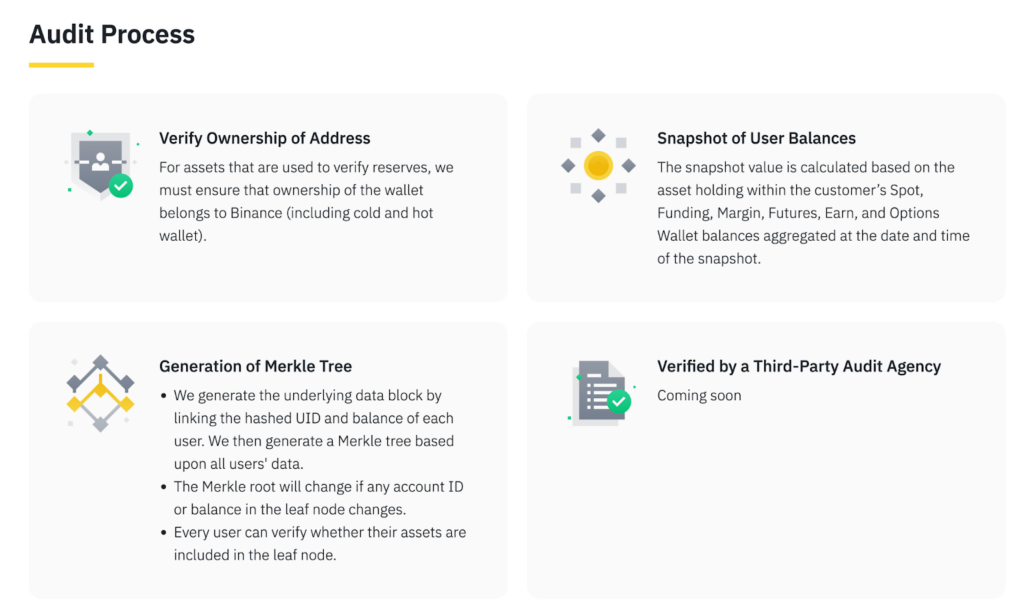Click the yellow underline beneath Audit Process
The image size is (1024, 616).
[x=61, y=65]
